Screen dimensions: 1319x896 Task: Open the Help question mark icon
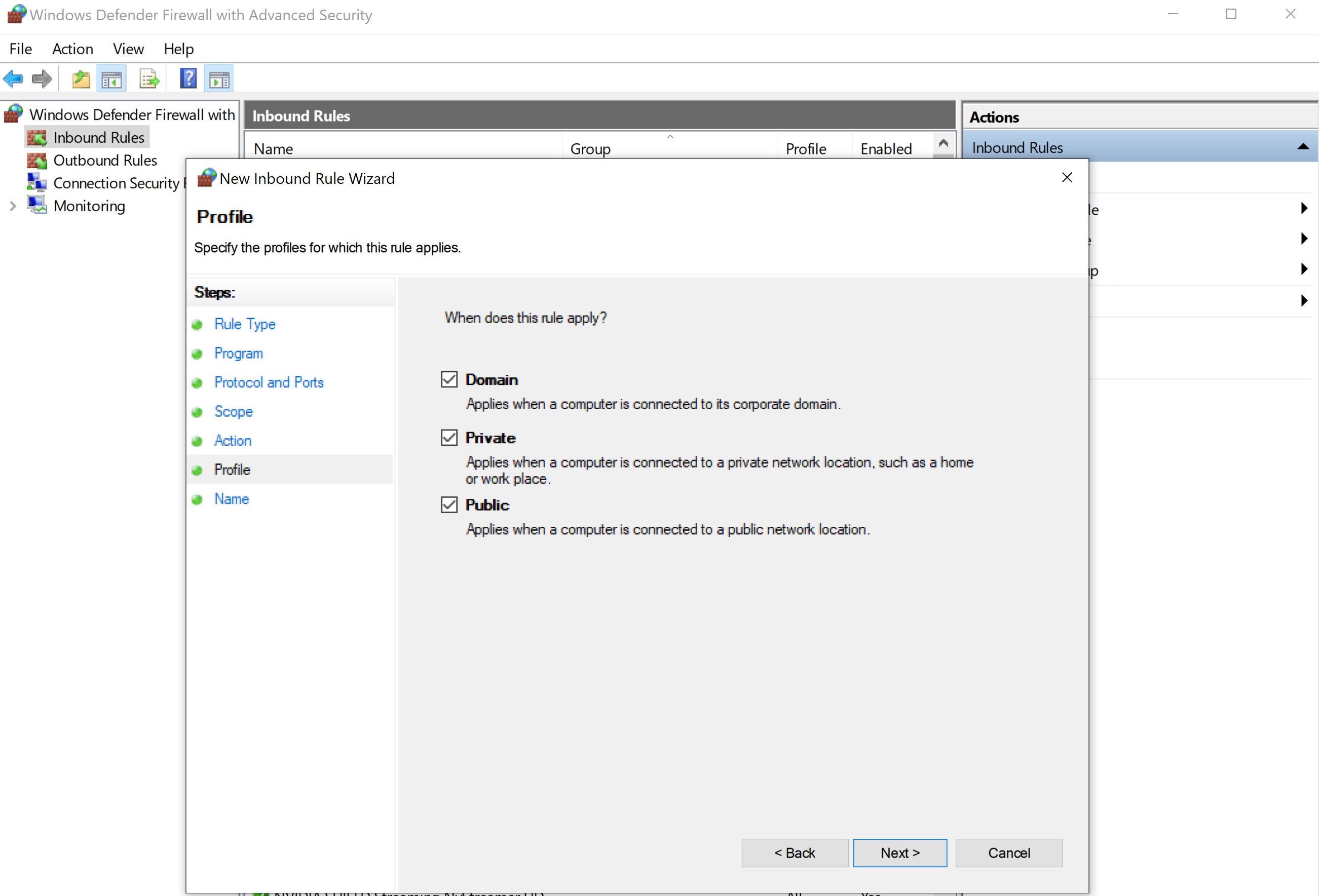188,79
